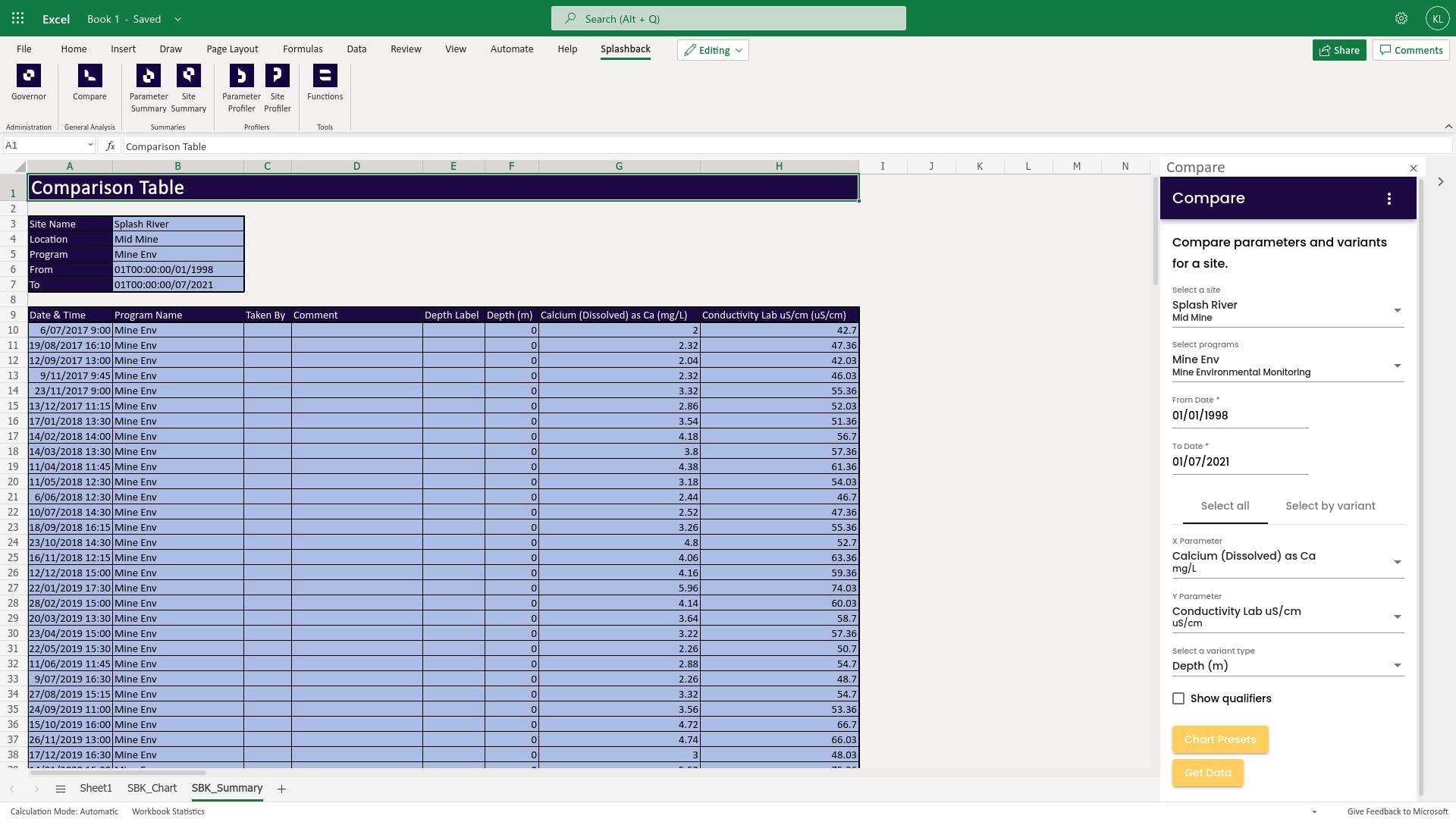
Task: Open Site Profiler tool
Action: click(x=278, y=89)
